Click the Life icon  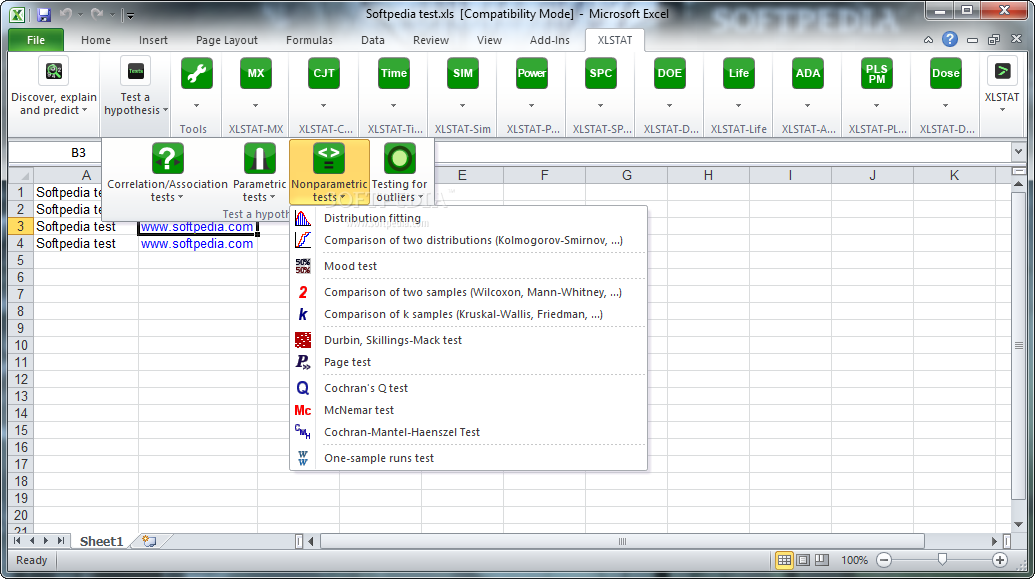click(739, 73)
